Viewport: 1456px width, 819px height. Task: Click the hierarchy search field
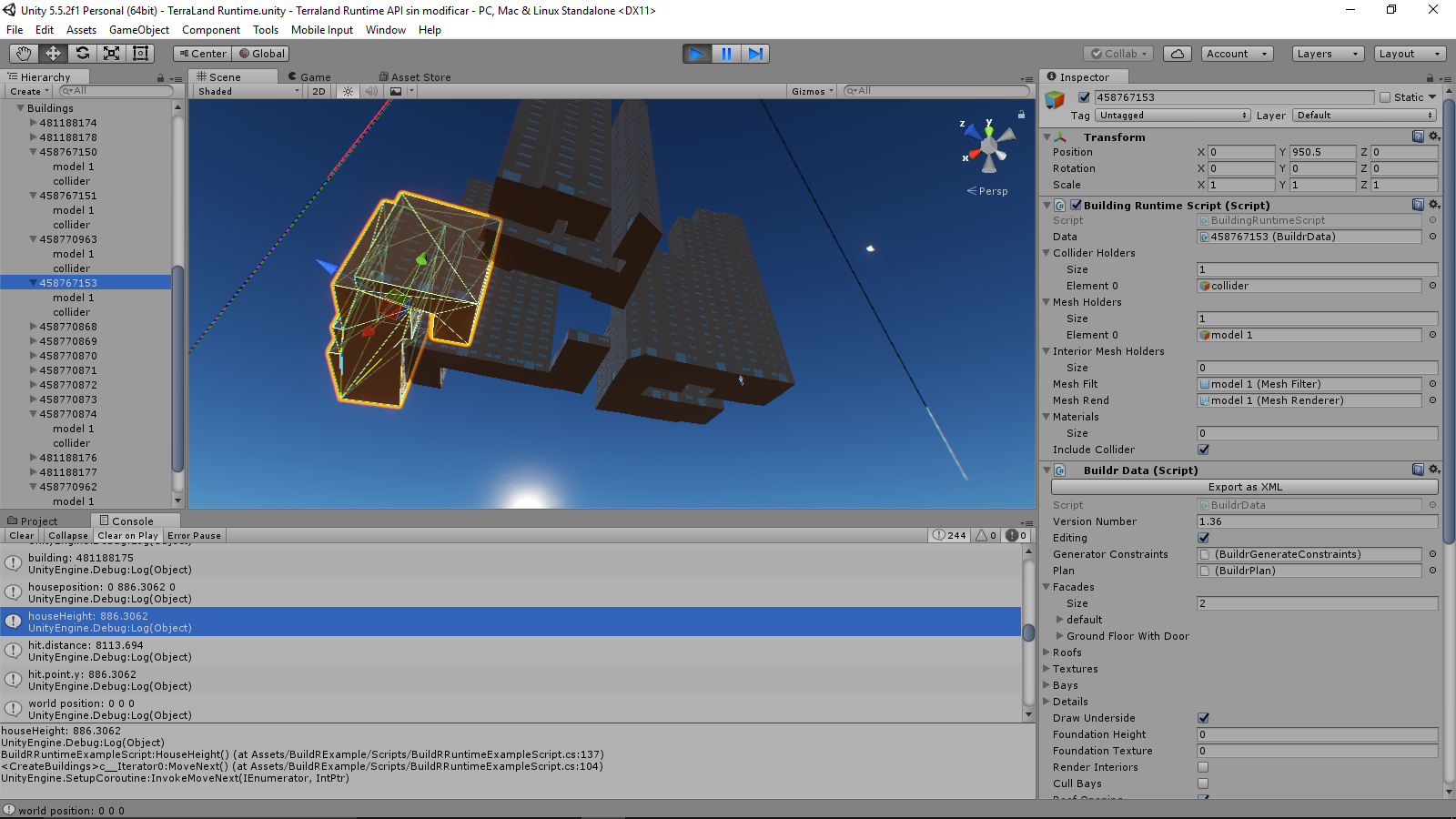click(115, 91)
